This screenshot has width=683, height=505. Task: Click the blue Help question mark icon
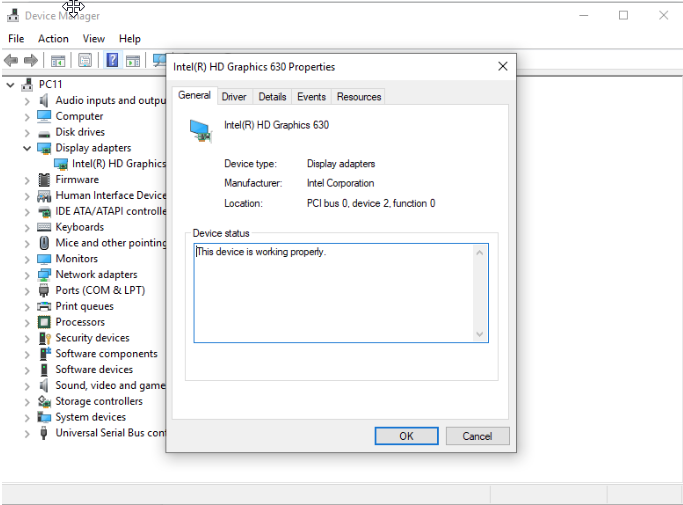pyautogui.click(x=112, y=61)
